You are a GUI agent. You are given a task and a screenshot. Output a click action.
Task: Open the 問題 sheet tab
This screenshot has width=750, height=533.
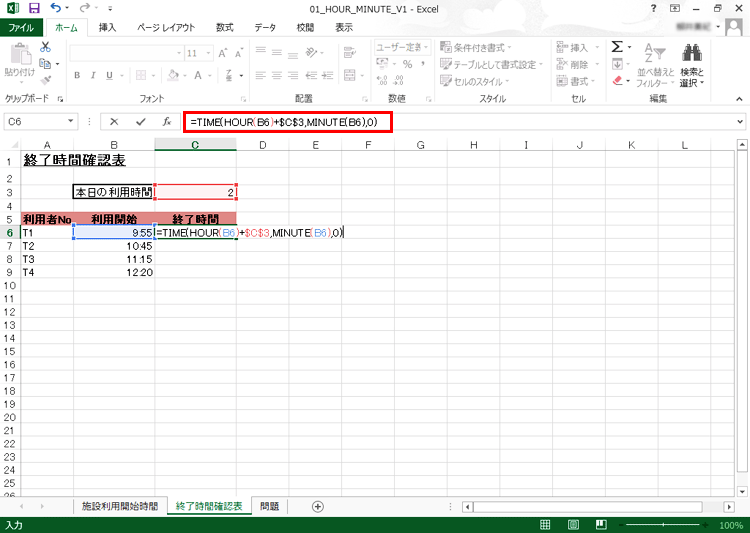pos(269,506)
